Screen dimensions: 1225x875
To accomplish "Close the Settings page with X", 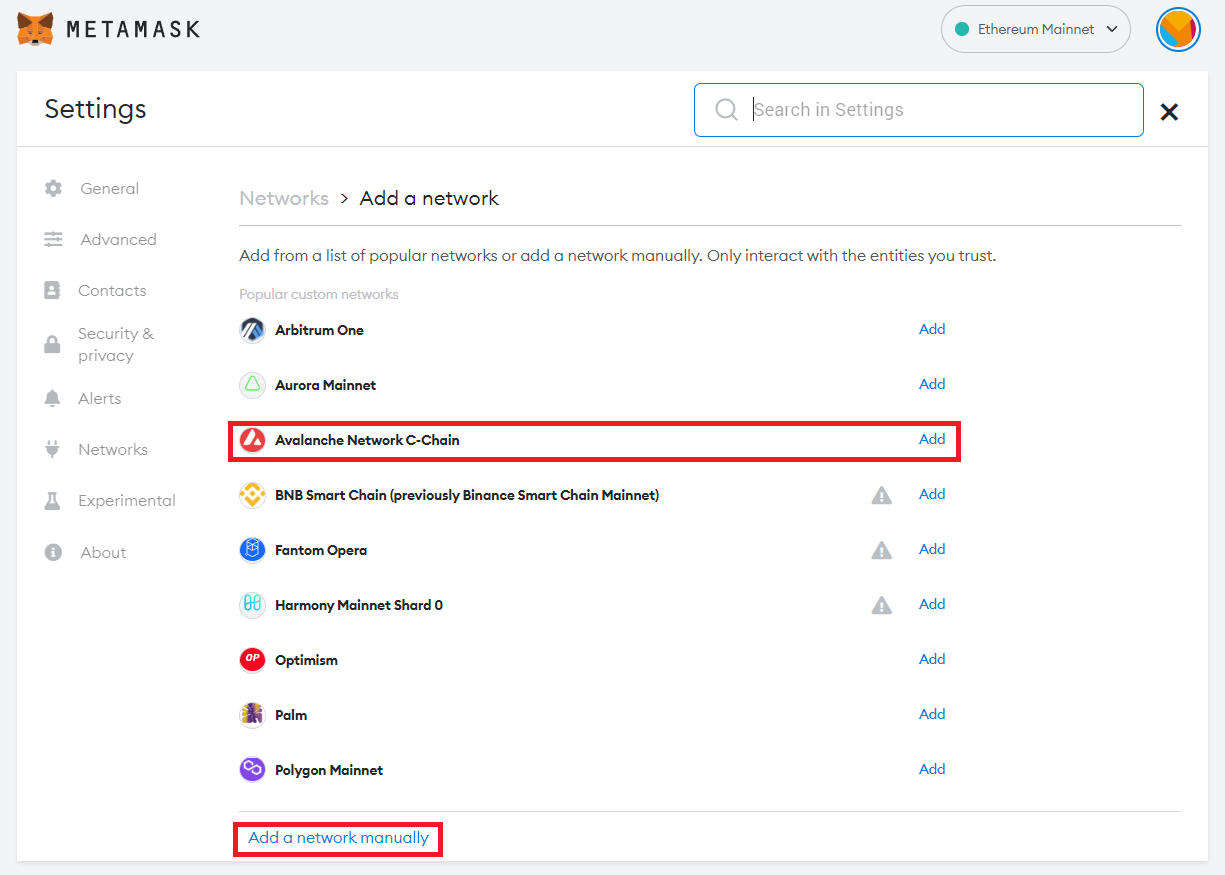I will [x=1169, y=112].
